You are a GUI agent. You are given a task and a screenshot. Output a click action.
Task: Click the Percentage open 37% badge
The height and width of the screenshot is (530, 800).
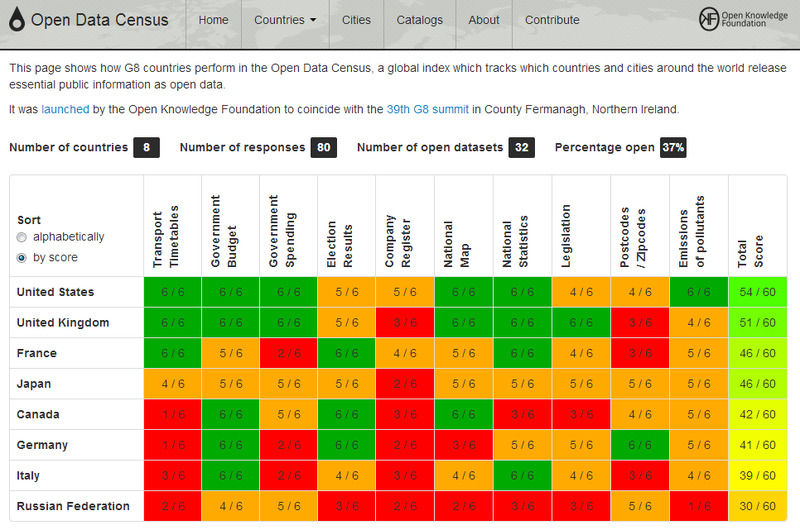coord(673,148)
